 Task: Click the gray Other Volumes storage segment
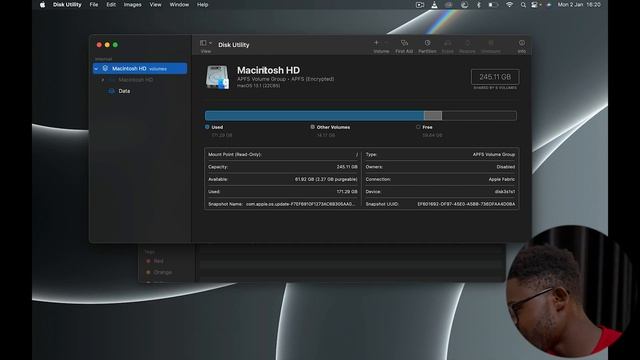tap(433, 116)
